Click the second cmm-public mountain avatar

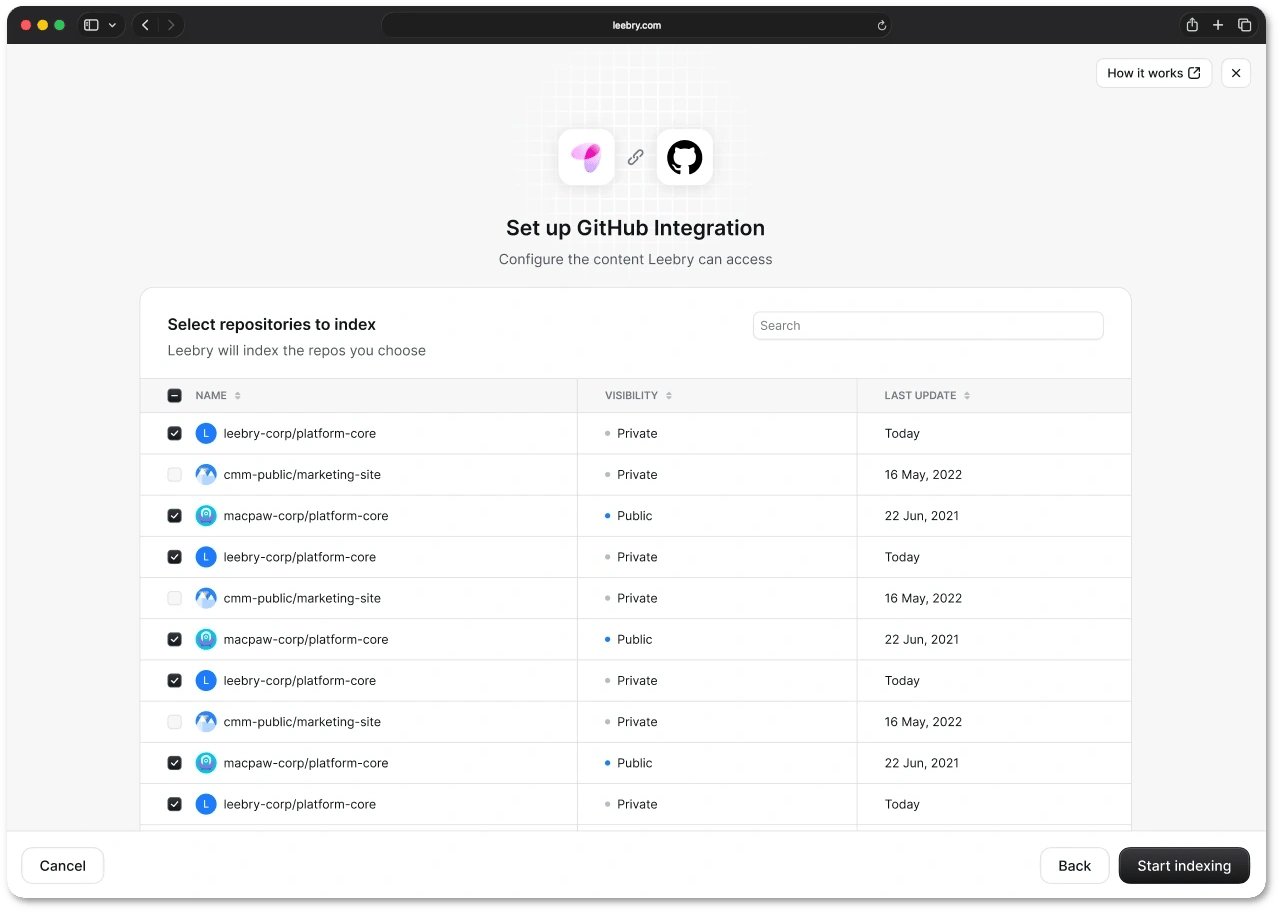(x=206, y=598)
